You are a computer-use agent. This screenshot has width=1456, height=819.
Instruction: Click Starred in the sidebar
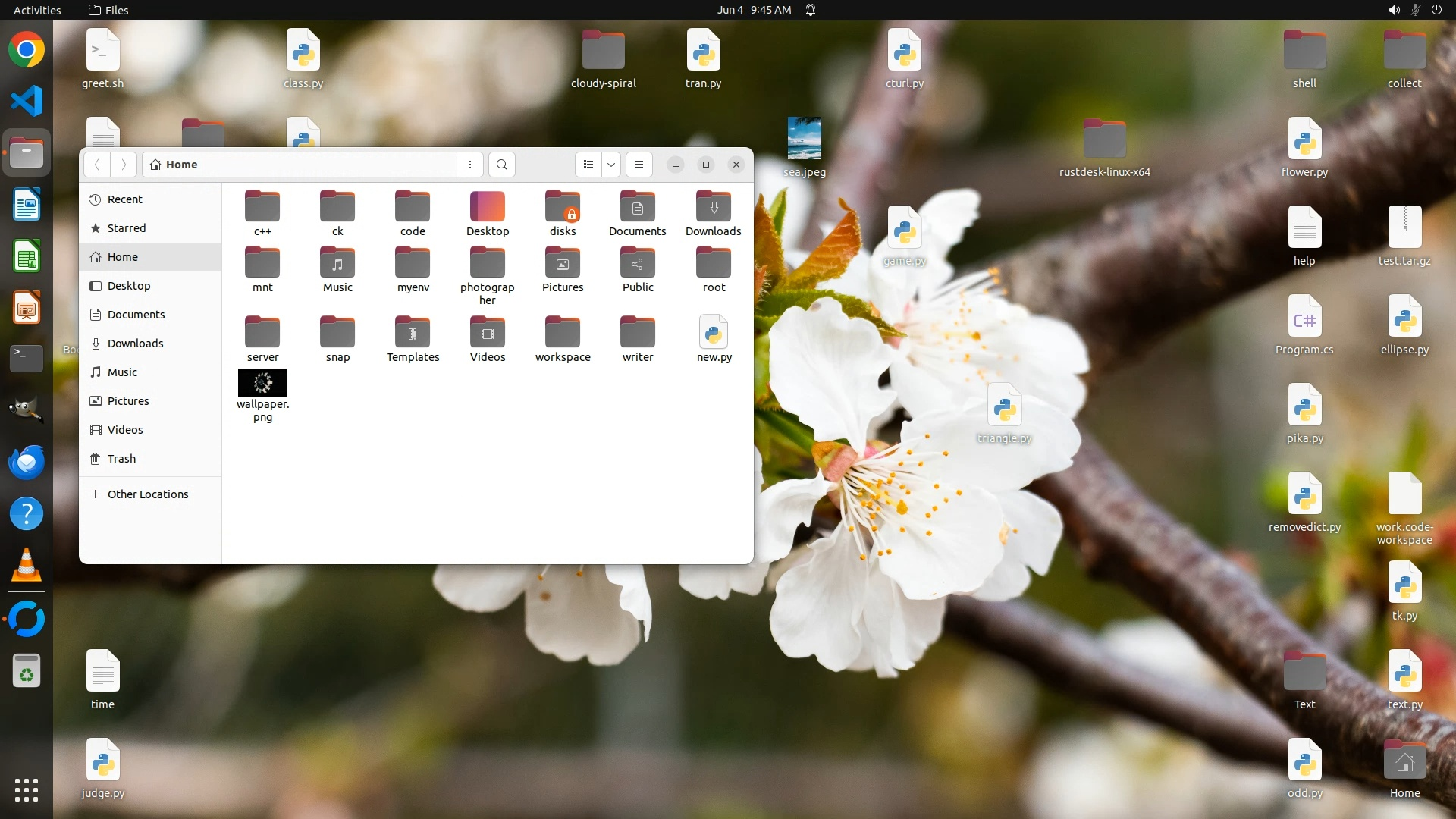pyautogui.click(x=126, y=228)
